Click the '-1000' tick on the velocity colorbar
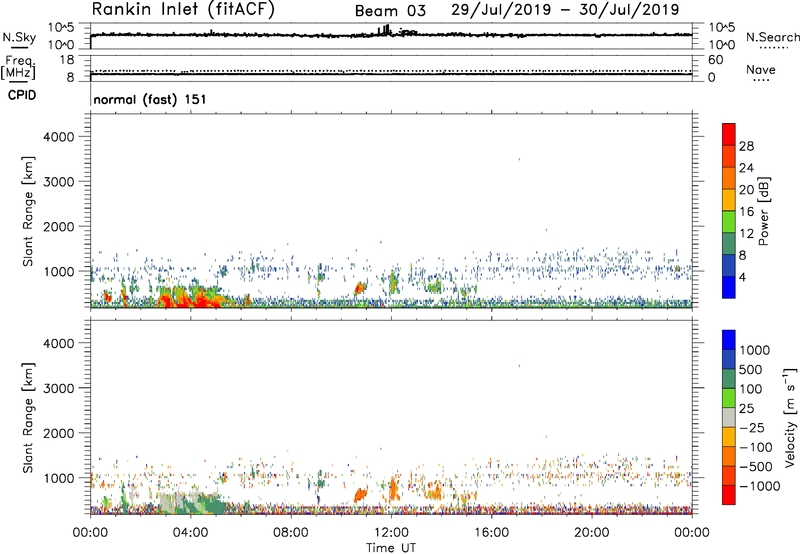This screenshot has height=554, width=800. click(x=760, y=486)
